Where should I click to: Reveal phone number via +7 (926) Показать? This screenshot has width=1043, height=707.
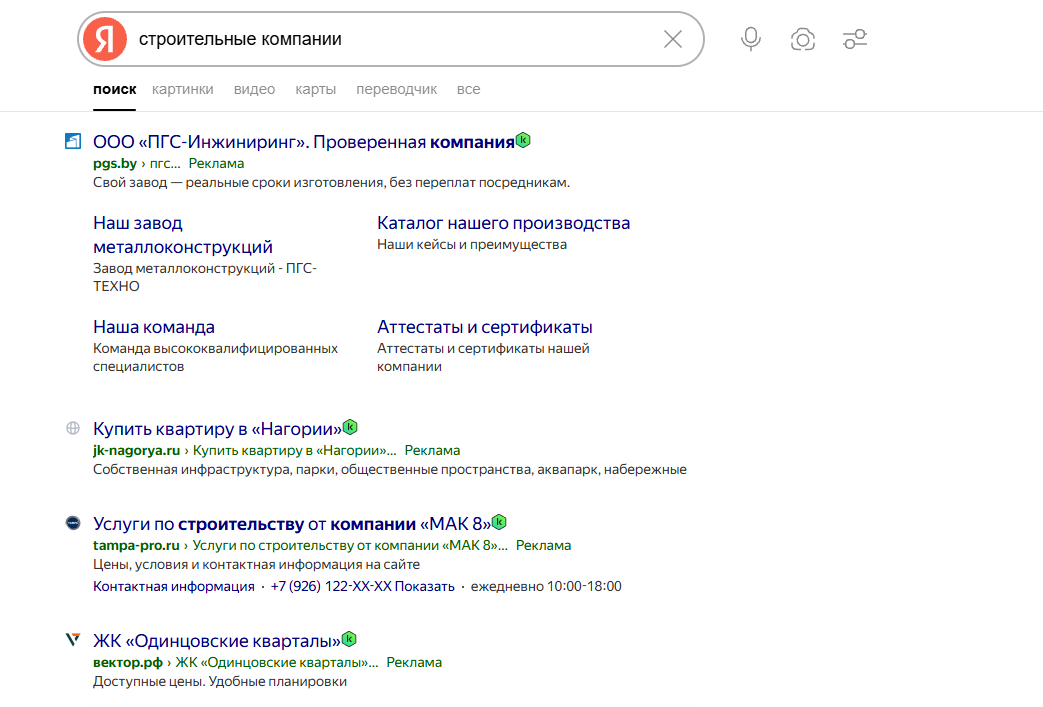tap(363, 587)
